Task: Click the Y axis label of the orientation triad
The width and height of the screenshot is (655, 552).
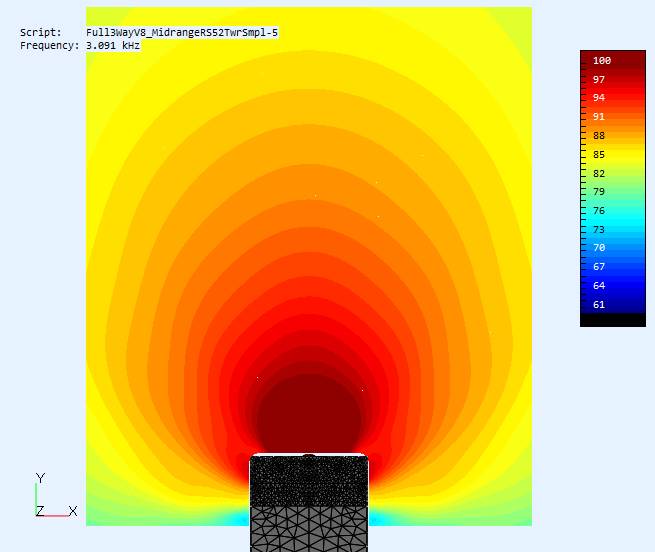Action: [x=40, y=478]
